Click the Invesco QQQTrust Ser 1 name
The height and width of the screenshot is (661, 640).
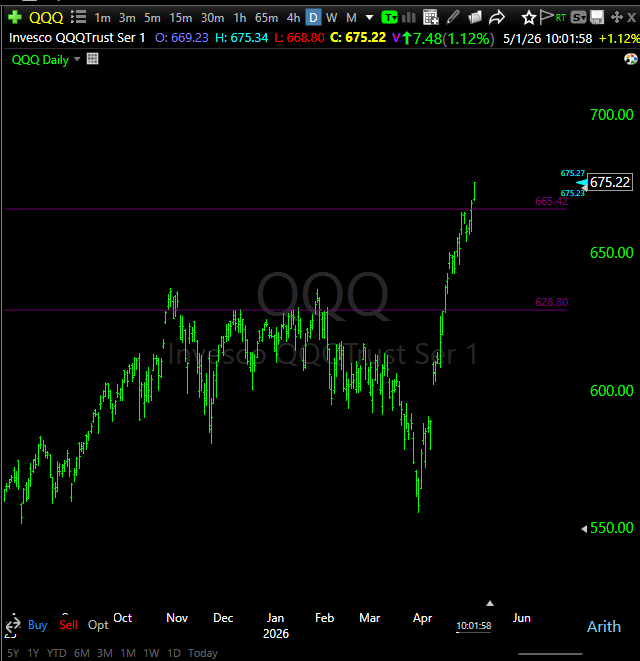[x=77, y=38]
